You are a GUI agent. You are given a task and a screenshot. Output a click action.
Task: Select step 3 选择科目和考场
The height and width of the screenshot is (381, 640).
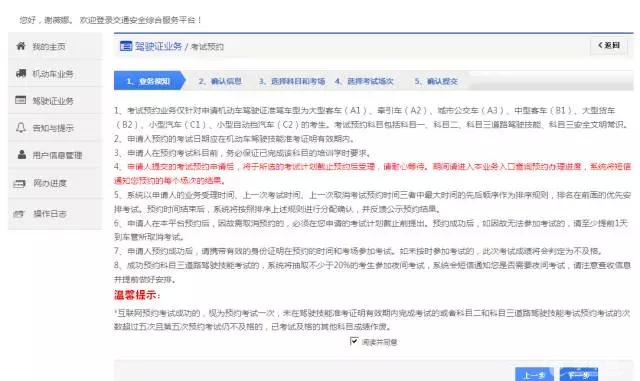point(292,81)
